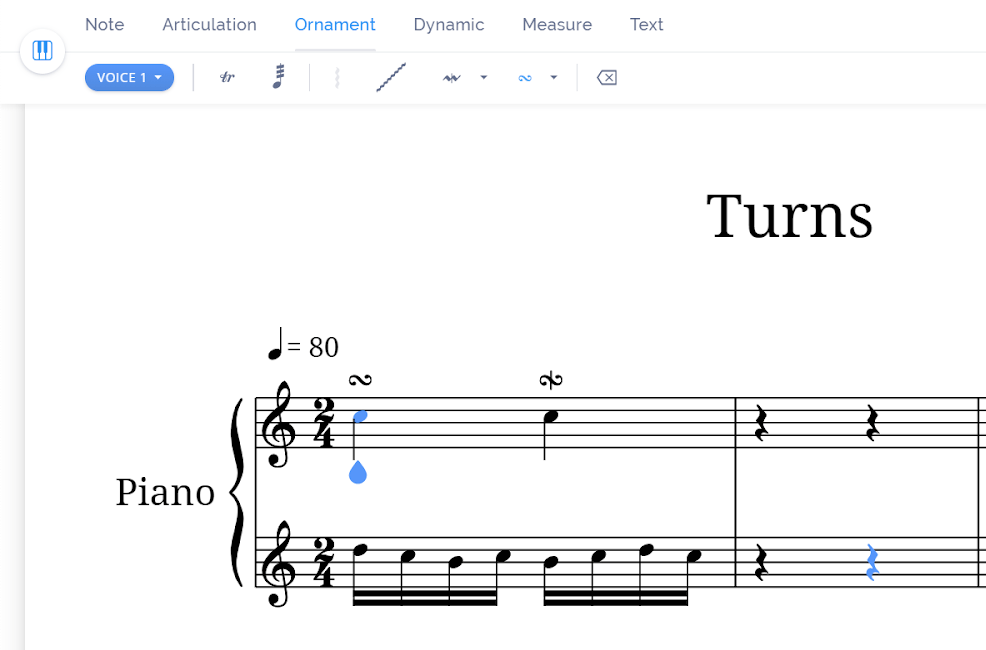
Task: Select the blue highlighted note
Action: click(358, 417)
